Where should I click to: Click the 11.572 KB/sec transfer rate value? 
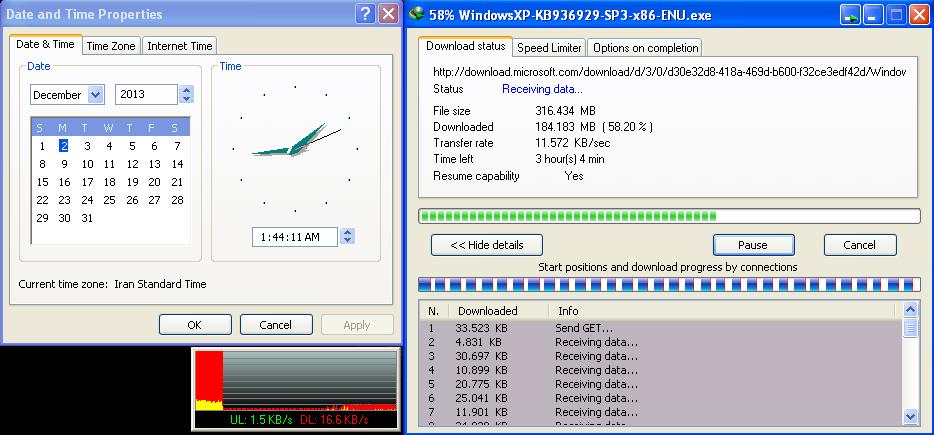pos(572,143)
